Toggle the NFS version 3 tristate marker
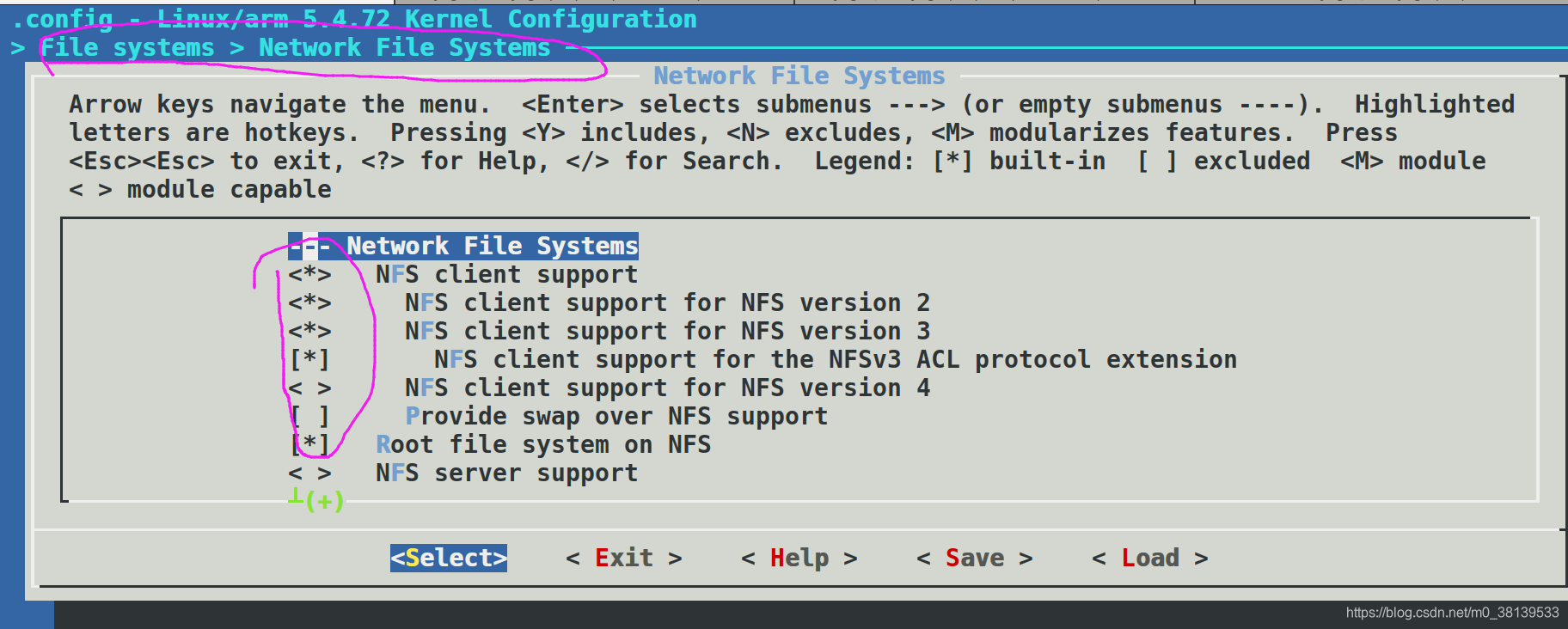The height and width of the screenshot is (629, 1568). point(309,332)
